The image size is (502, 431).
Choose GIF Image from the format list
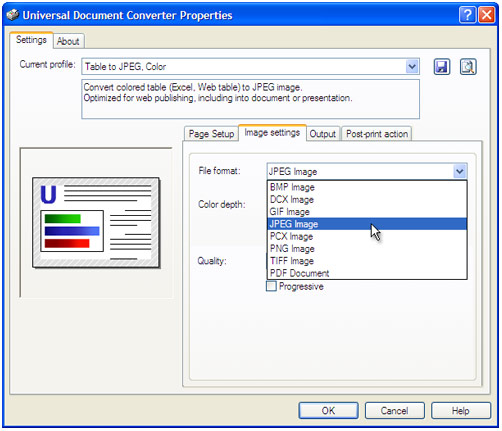coord(367,212)
